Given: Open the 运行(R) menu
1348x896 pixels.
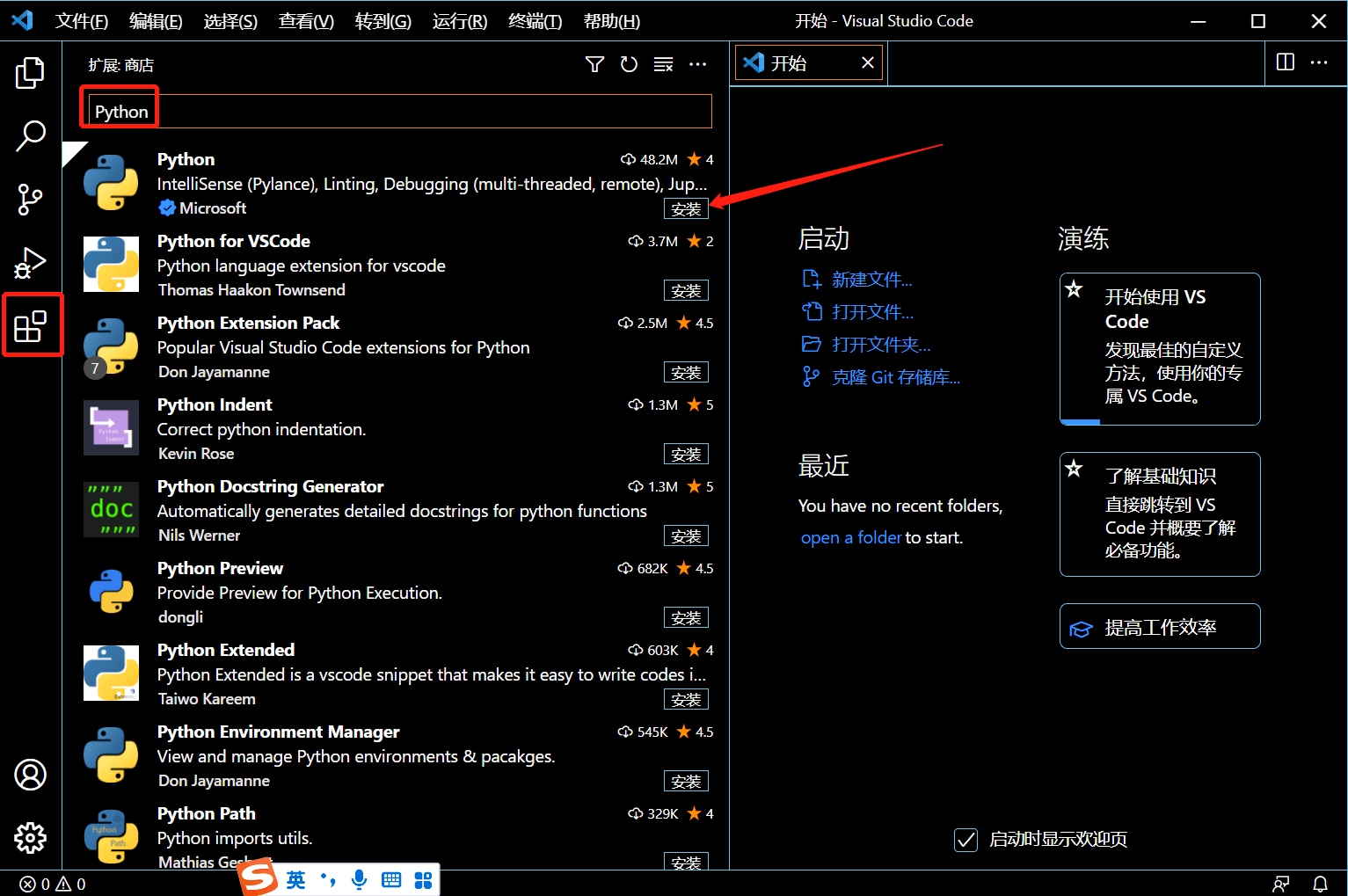Looking at the screenshot, I should [x=460, y=21].
